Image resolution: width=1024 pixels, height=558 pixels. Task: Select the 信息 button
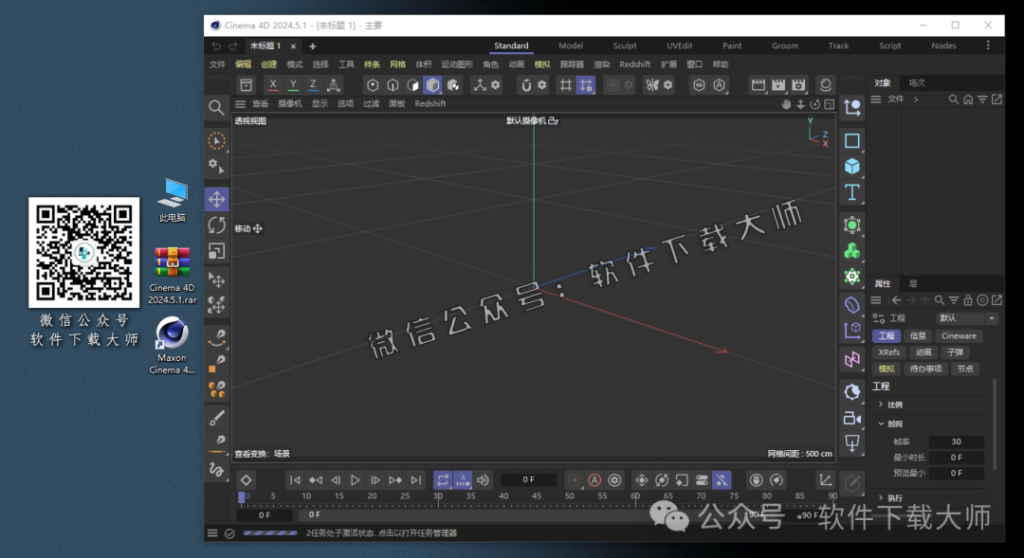coord(918,336)
